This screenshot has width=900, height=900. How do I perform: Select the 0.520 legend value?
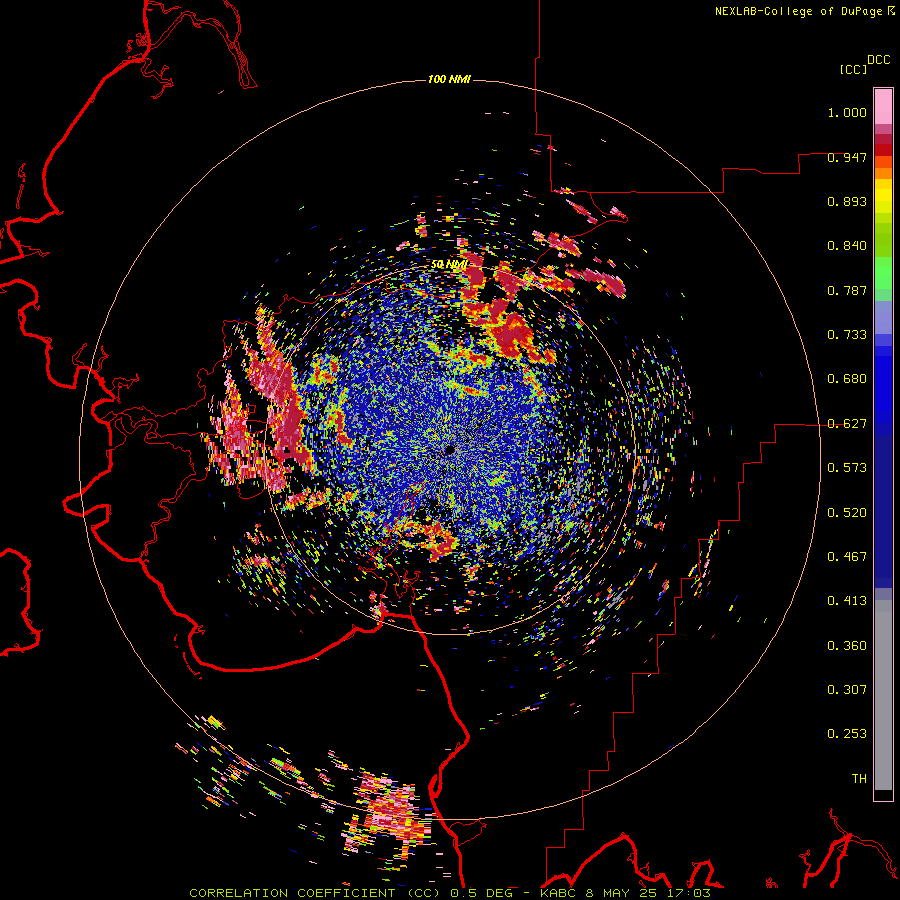point(847,513)
